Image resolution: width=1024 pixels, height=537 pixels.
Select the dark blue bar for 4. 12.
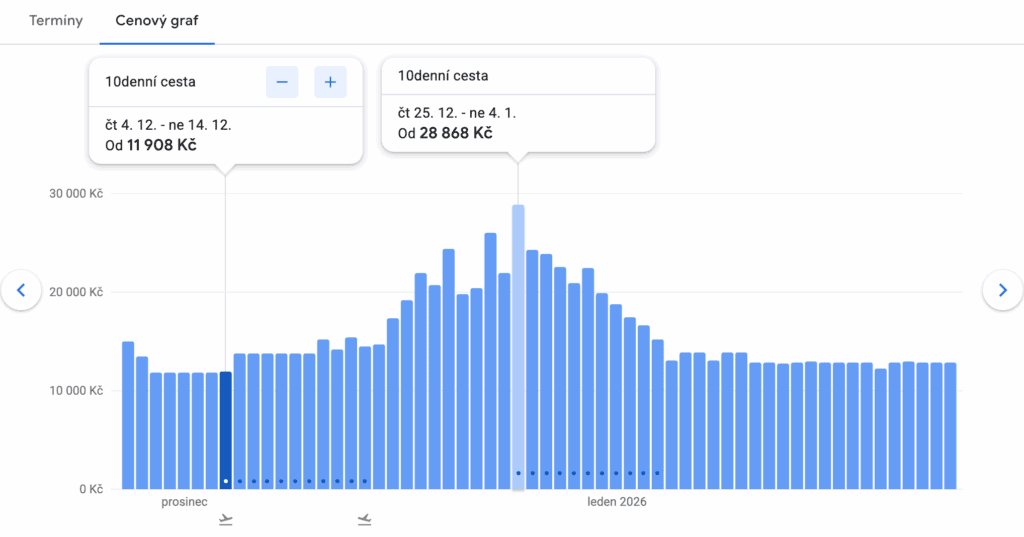pos(226,430)
